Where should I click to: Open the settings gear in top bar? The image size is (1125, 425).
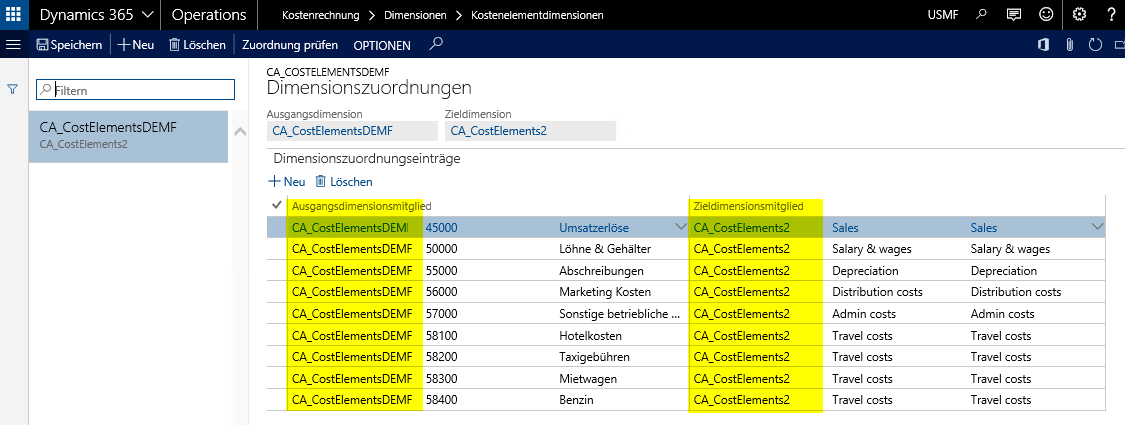[1079, 15]
